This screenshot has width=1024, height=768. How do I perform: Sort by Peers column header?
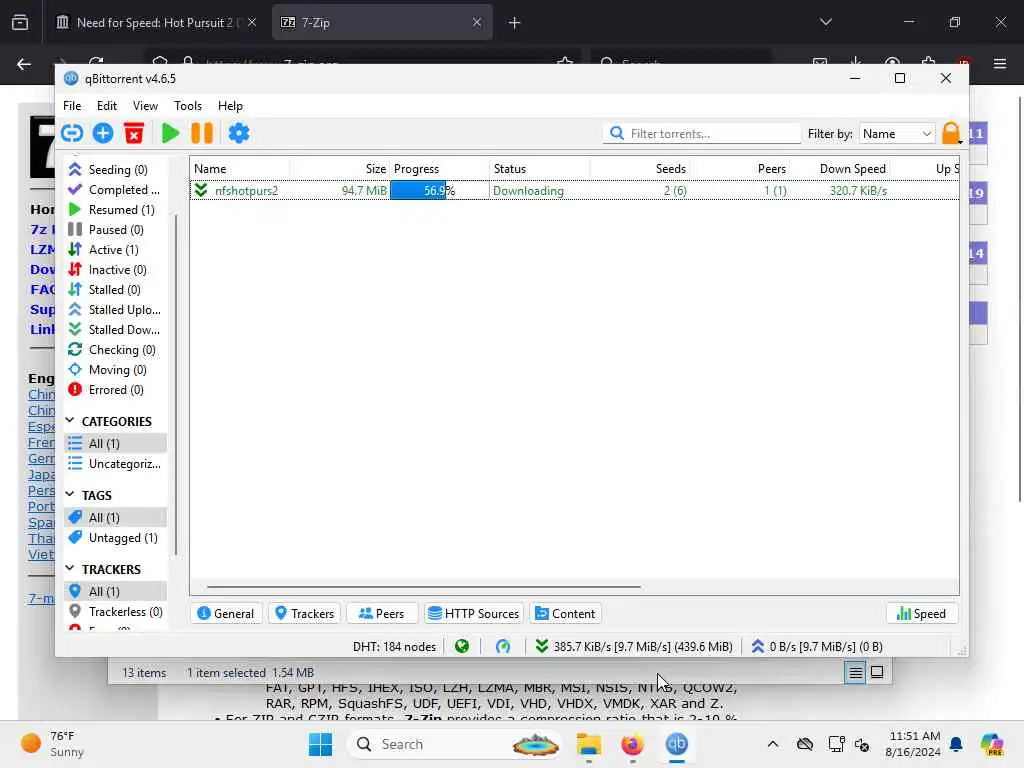coord(740,168)
